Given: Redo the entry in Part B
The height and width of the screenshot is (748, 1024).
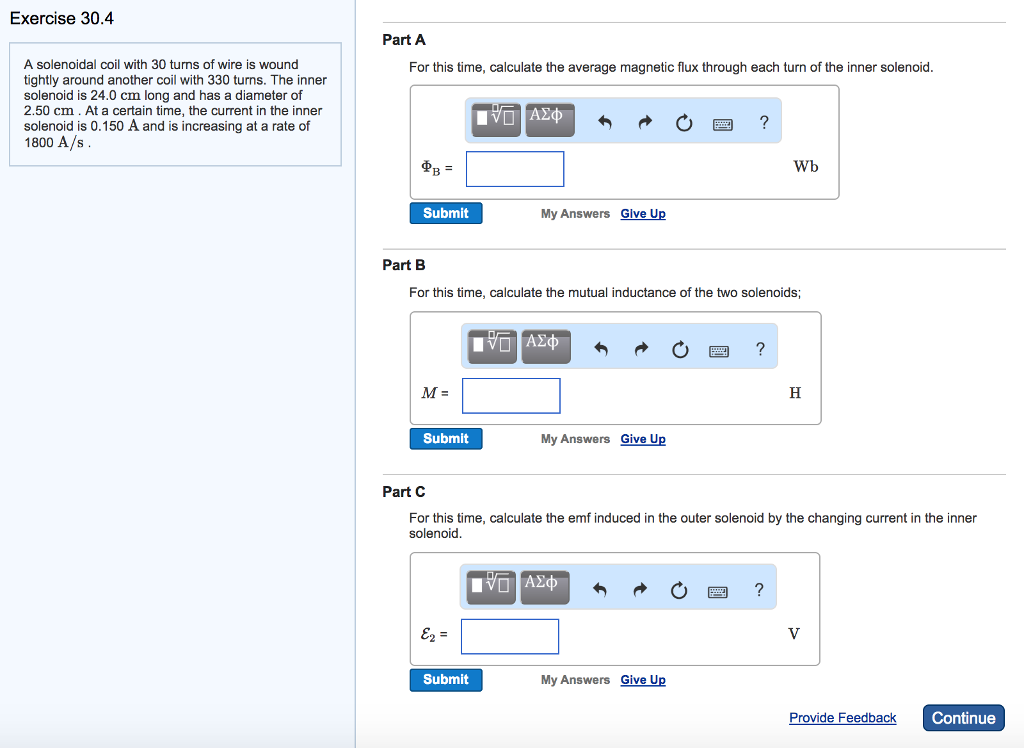Looking at the screenshot, I should pos(641,349).
